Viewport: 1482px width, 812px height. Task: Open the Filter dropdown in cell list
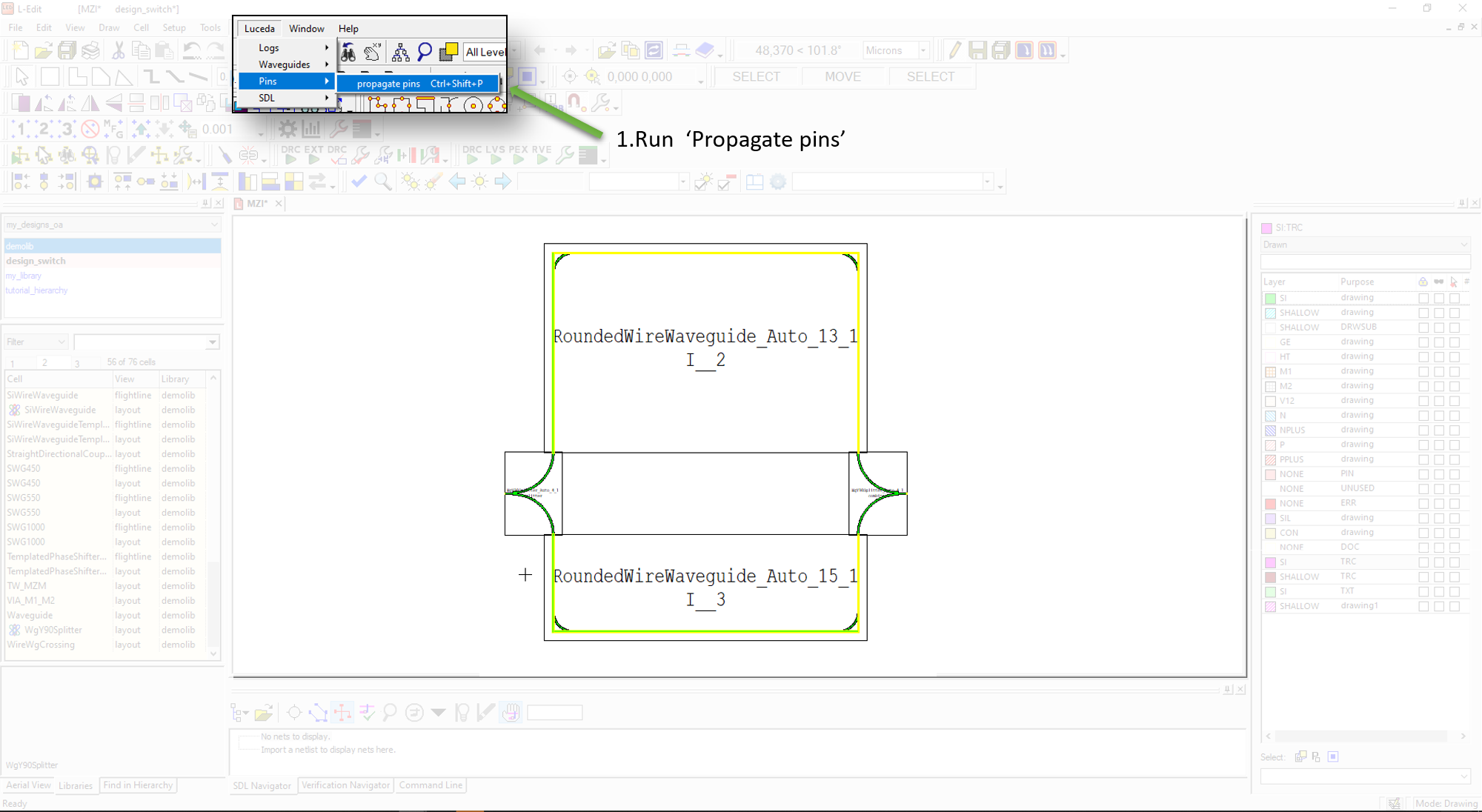pyautogui.click(x=37, y=342)
